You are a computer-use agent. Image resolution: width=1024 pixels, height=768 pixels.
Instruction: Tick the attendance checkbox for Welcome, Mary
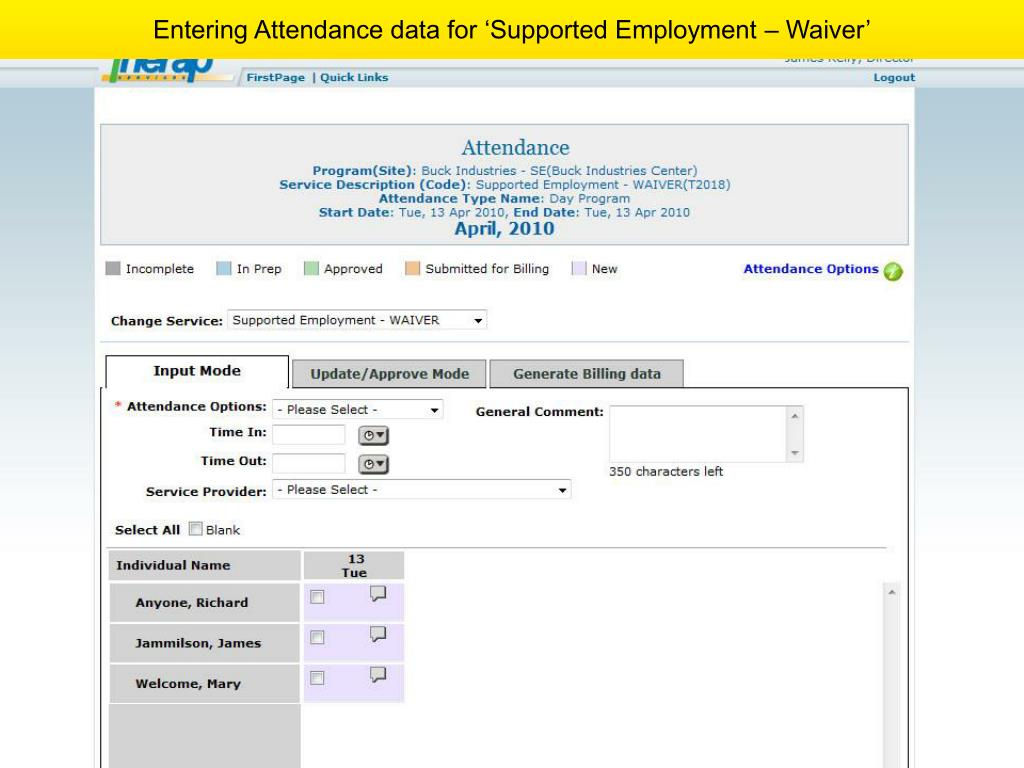click(317, 678)
